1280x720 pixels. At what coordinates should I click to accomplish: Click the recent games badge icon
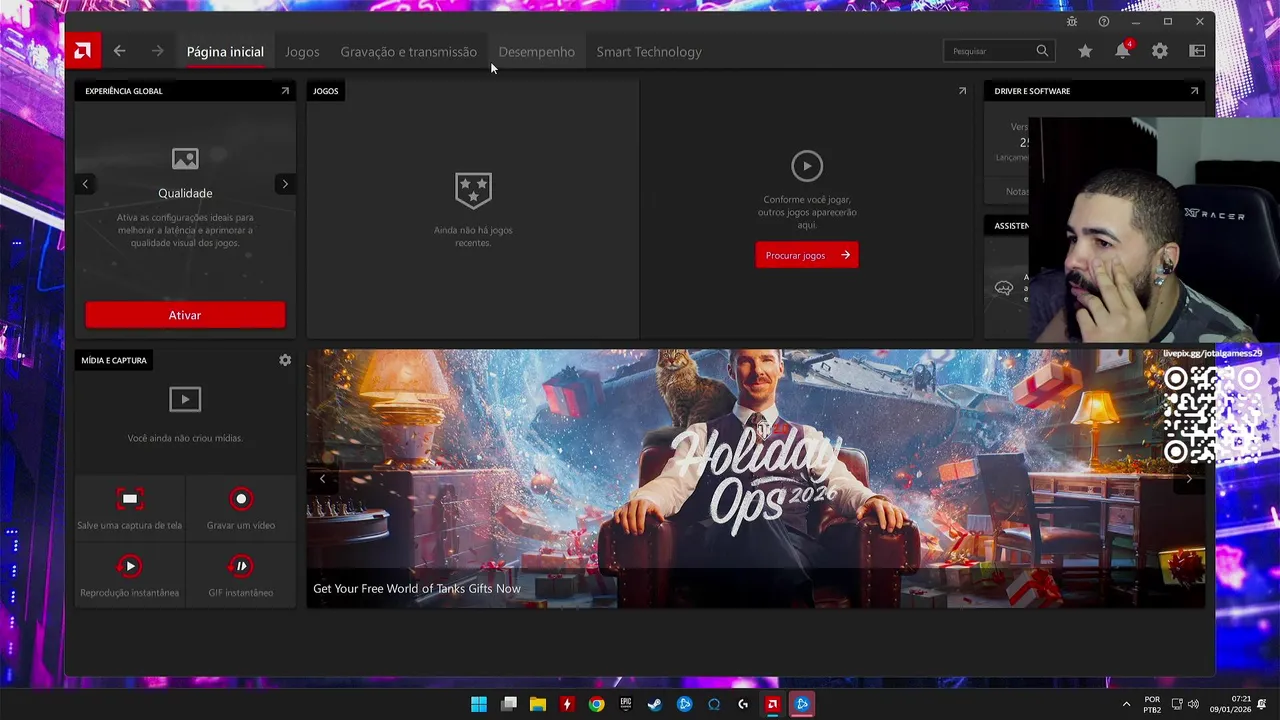pos(473,189)
